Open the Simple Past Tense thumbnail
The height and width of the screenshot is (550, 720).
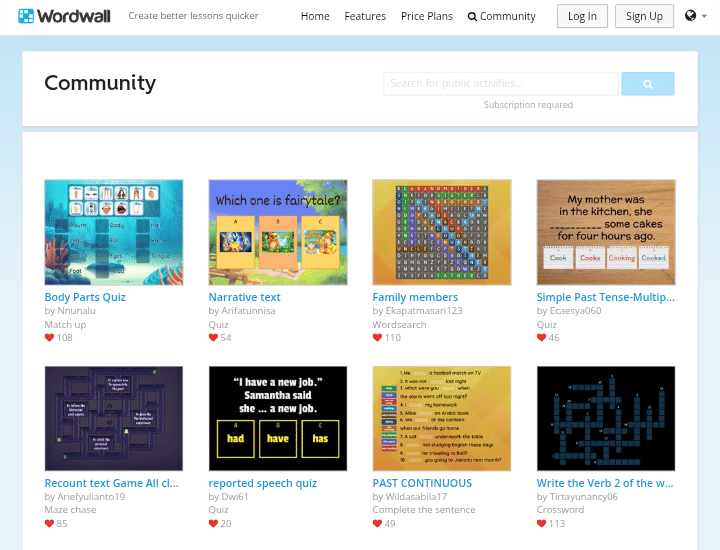[606, 232]
